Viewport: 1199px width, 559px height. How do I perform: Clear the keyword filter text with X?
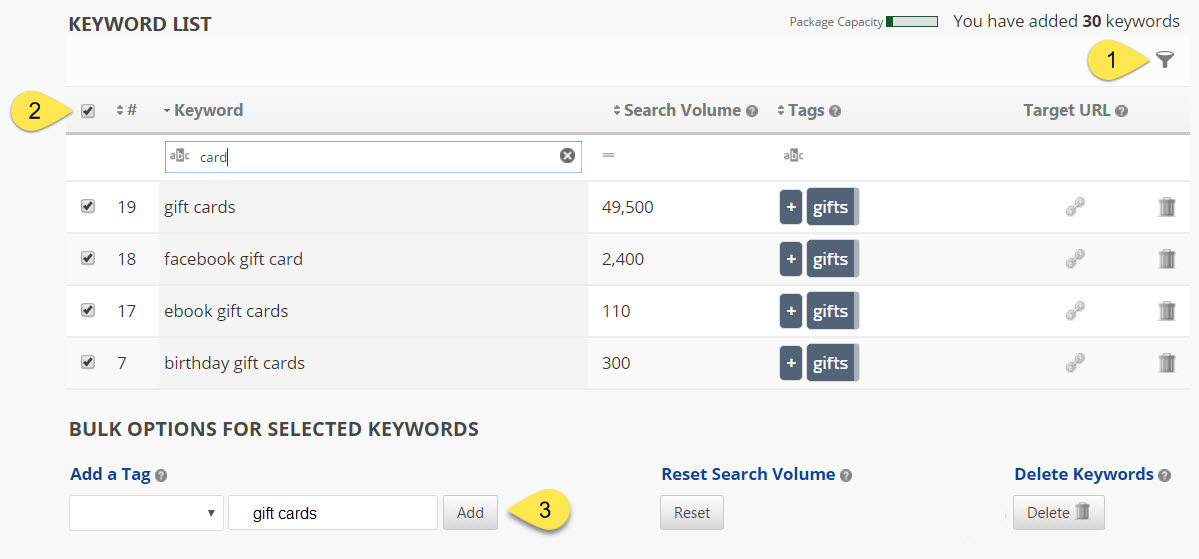pos(567,156)
